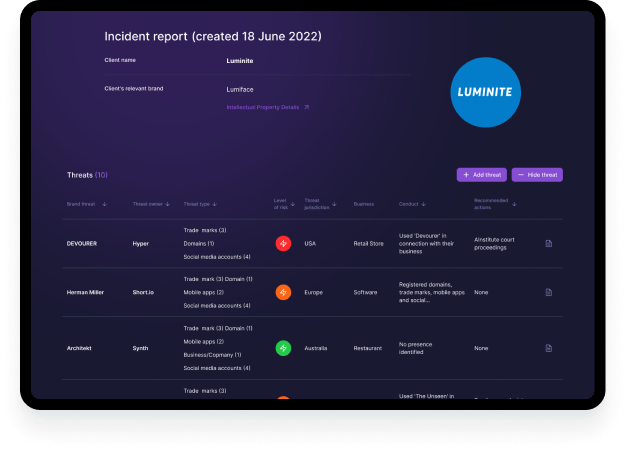Sort by Threat owner column arrow

click(x=168, y=204)
